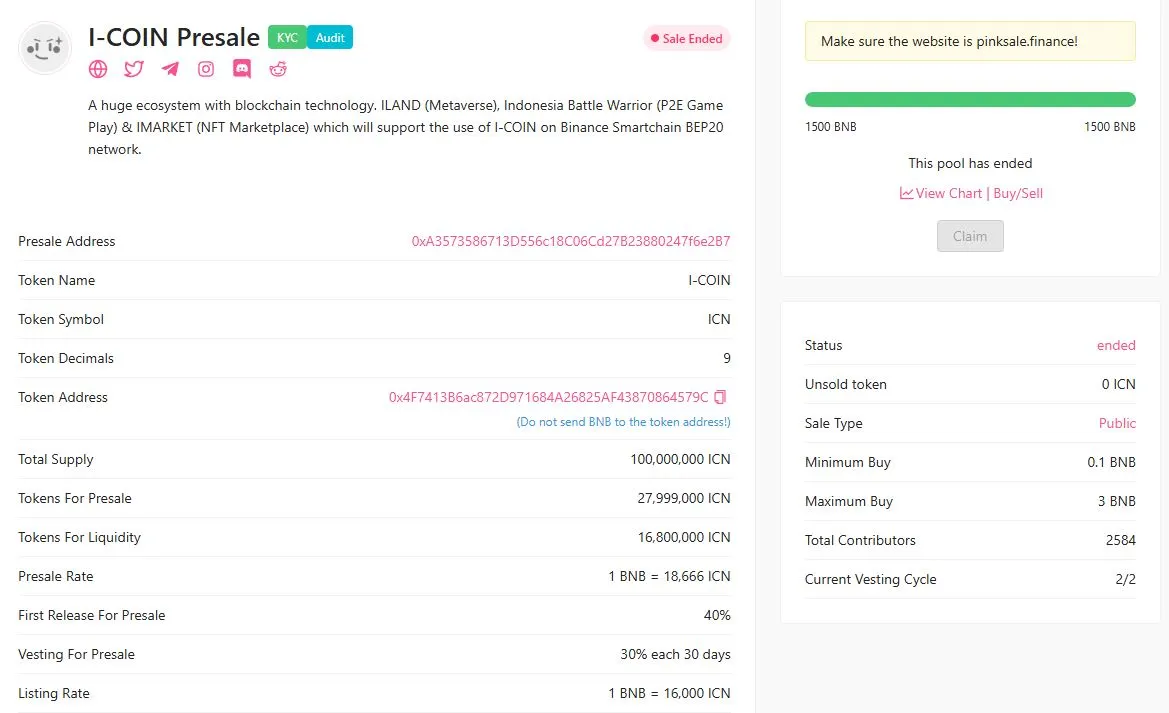The image size is (1169, 713).
Task: View the Instagram page icon
Action: pyautogui.click(x=205, y=69)
